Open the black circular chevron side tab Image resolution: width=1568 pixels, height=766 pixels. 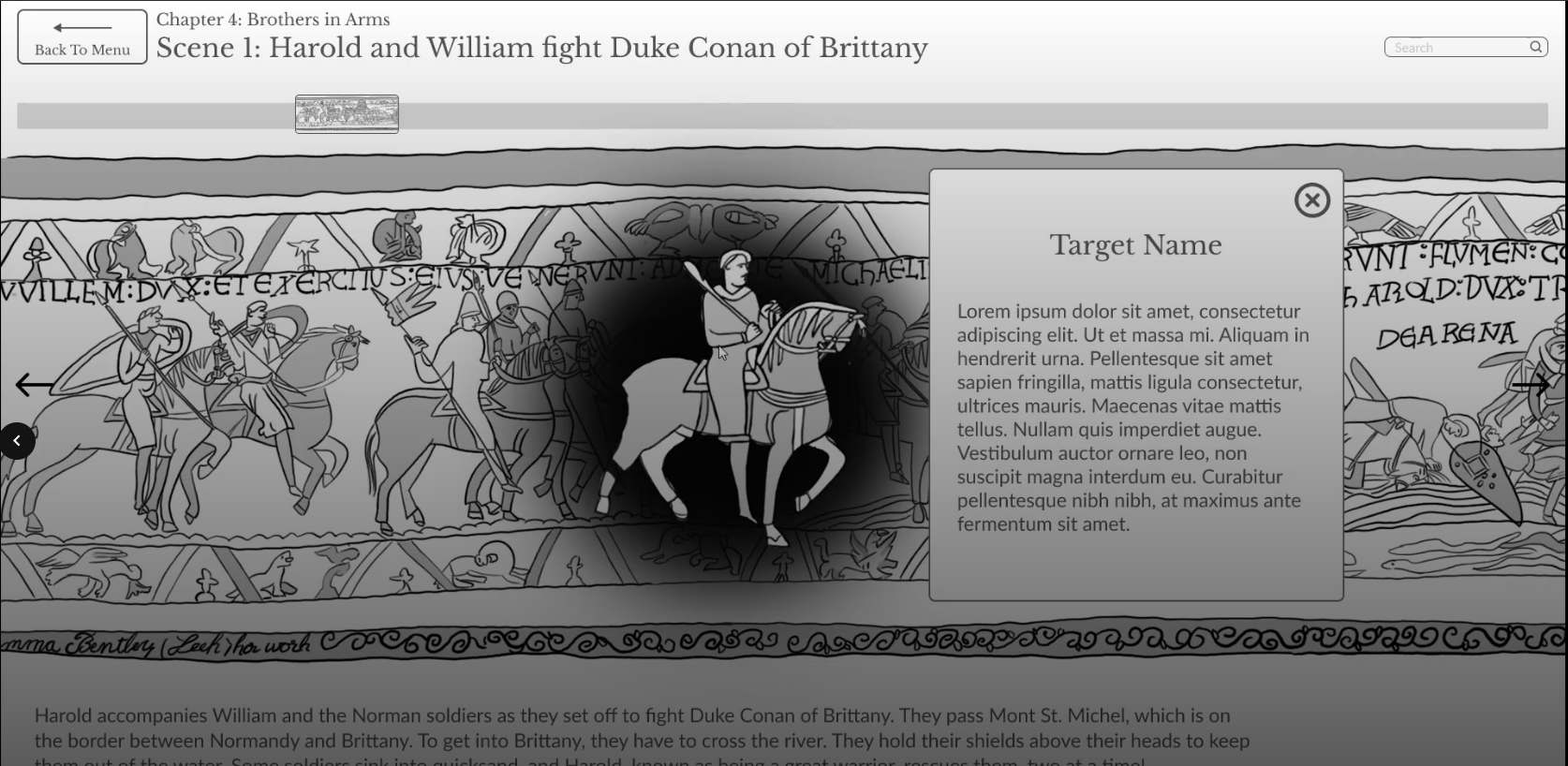17,441
